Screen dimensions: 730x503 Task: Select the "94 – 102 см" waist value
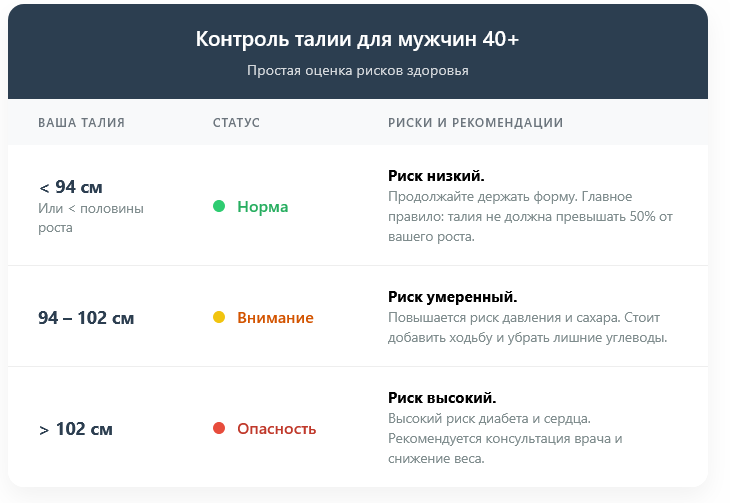(86, 318)
